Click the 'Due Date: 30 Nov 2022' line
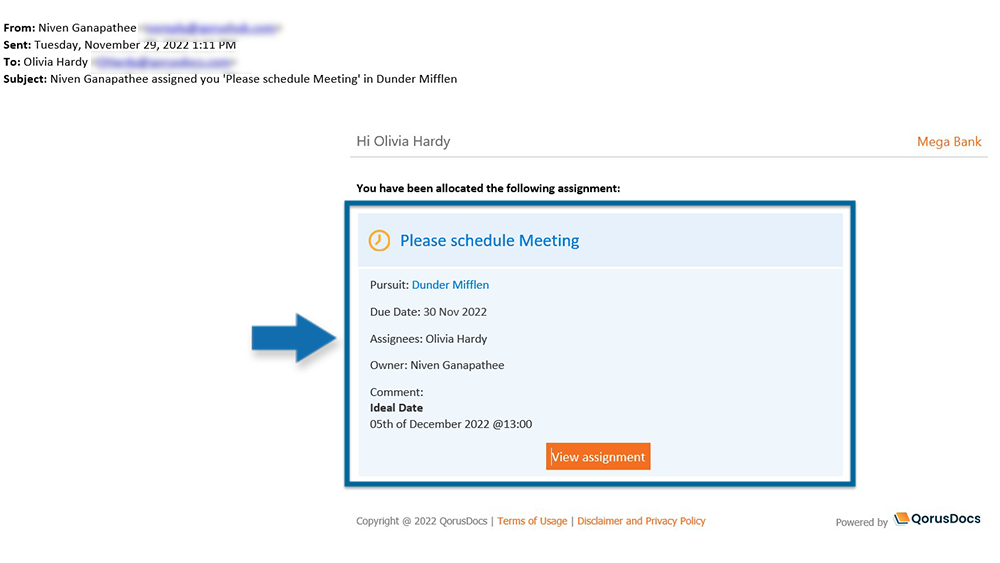This screenshot has width=1000, height=563. (428, 312)
